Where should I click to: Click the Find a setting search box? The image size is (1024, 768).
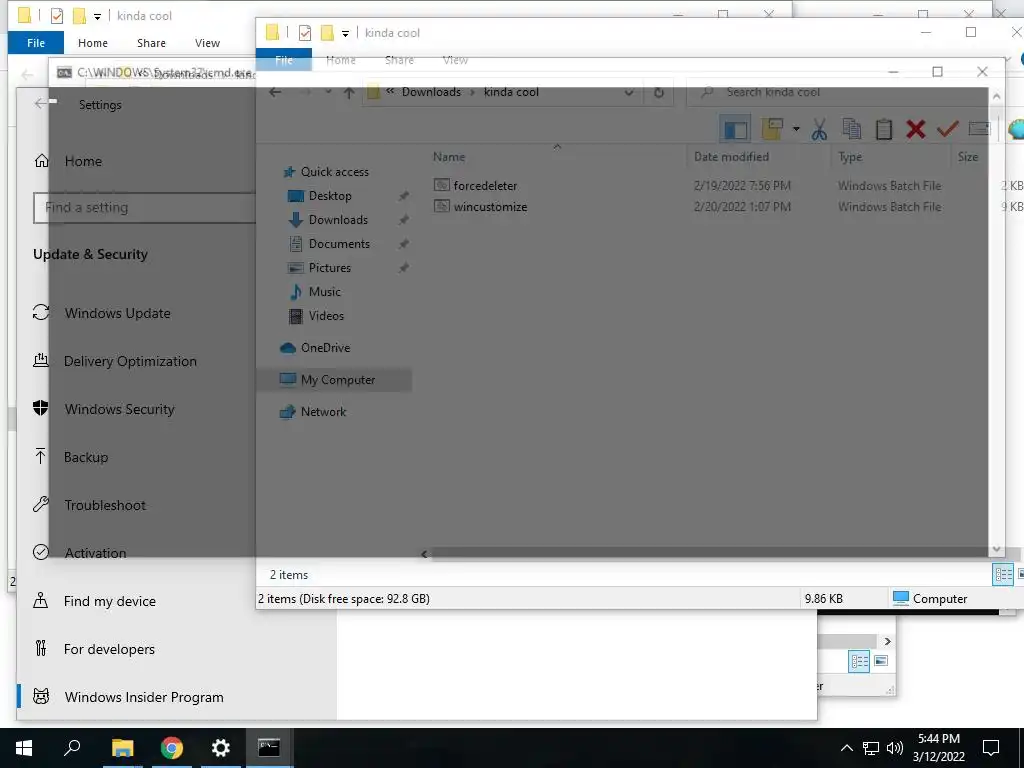[x=144, y=208]
